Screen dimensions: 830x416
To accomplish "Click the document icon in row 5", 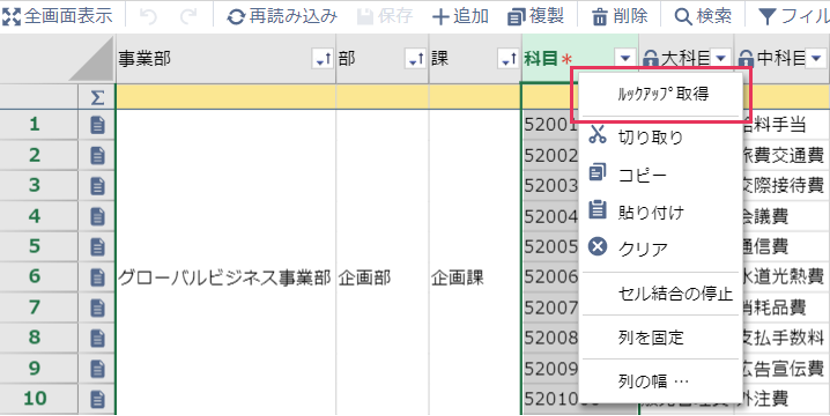I will click(97, 247).
